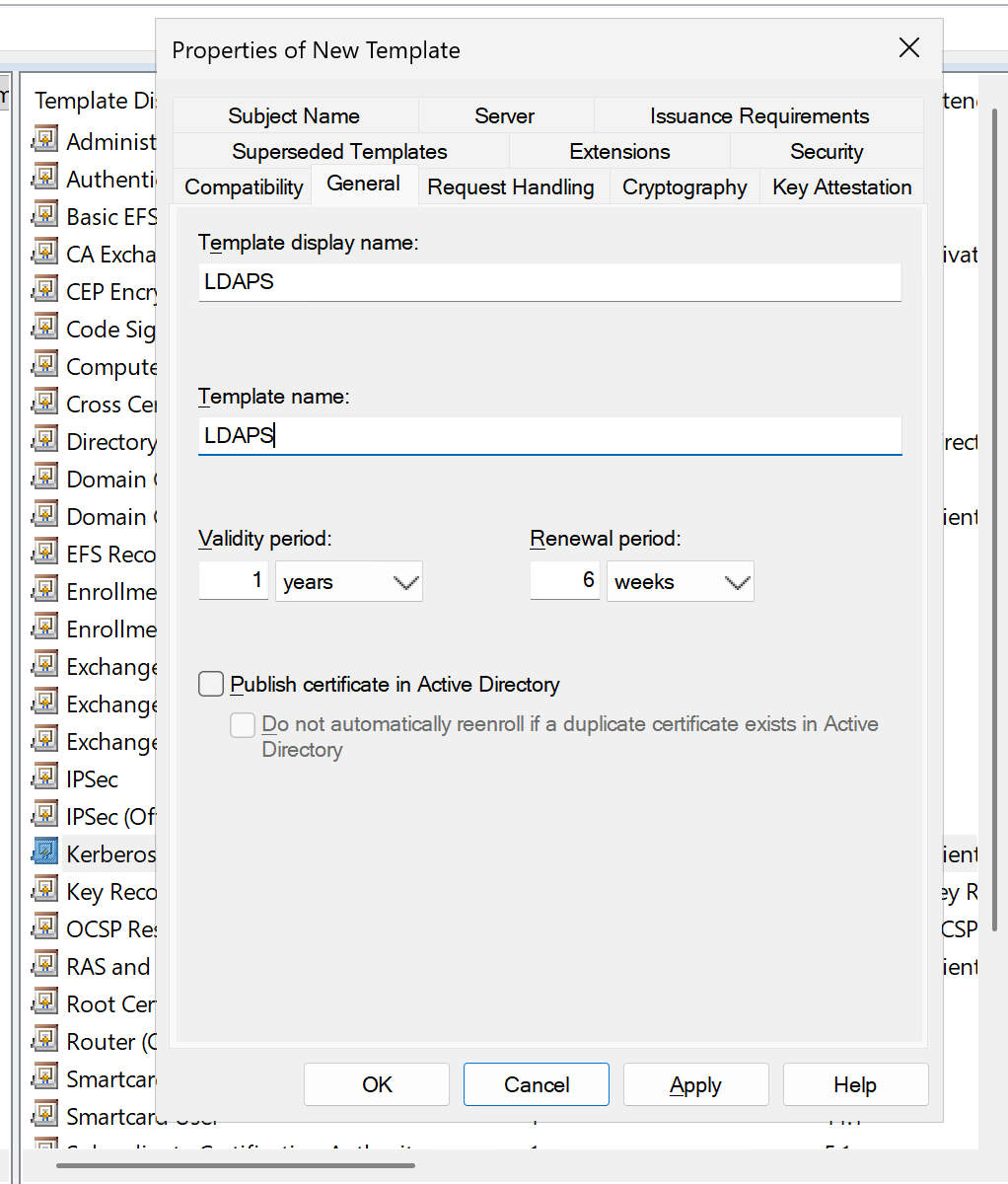Click the Code Signing template icon
The height and width of the screenshot is (1184, 1008).
coord(45,328)
